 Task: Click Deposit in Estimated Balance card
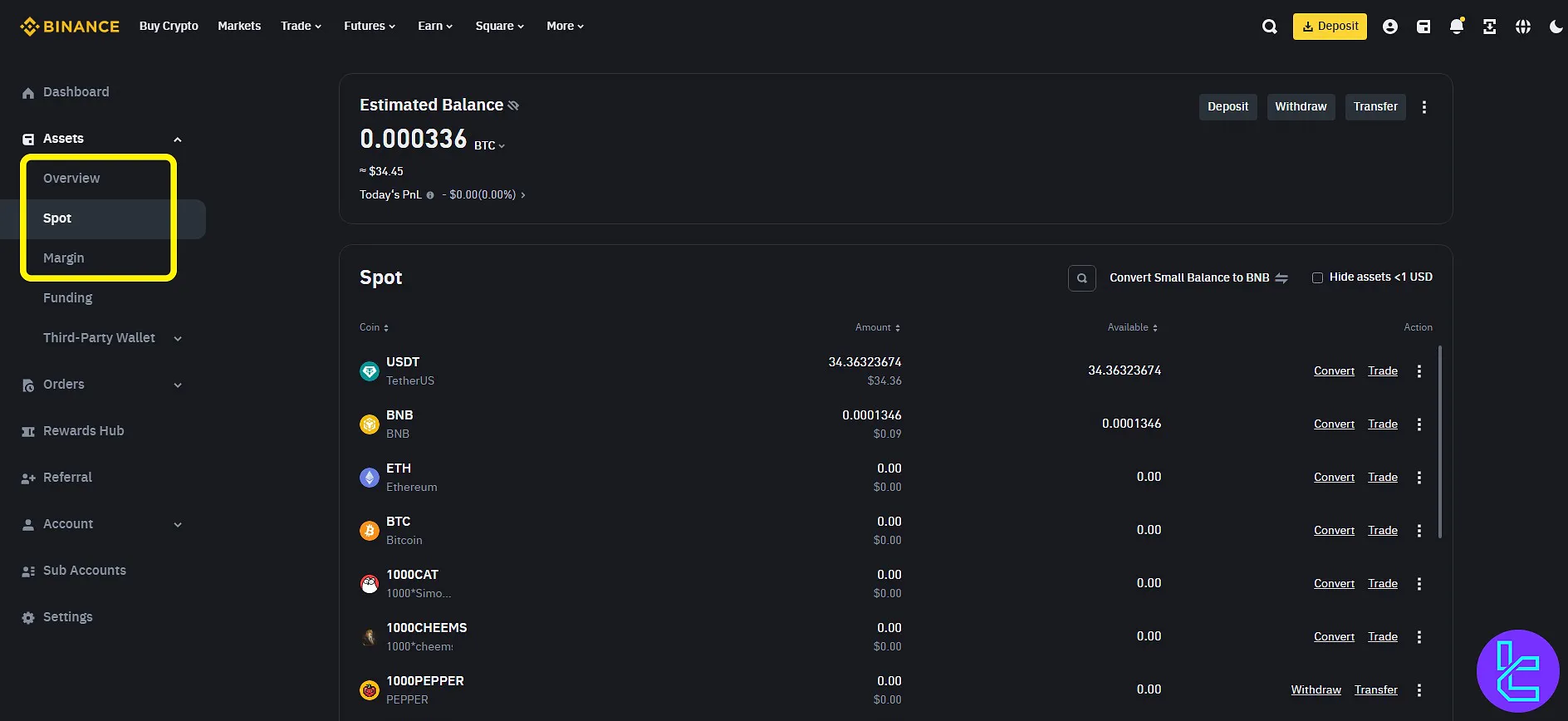click(x=1227, y=107)
